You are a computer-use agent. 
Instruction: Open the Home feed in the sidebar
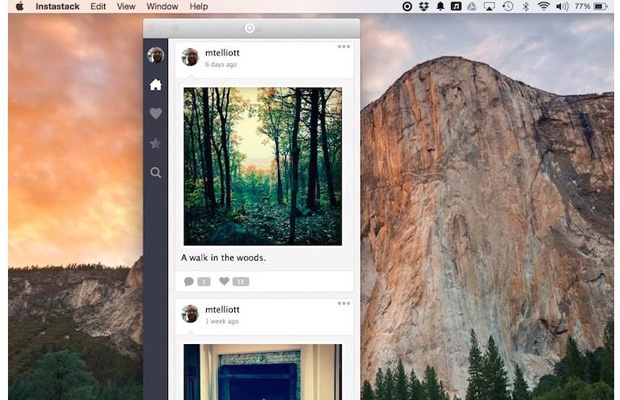[155, 85]
